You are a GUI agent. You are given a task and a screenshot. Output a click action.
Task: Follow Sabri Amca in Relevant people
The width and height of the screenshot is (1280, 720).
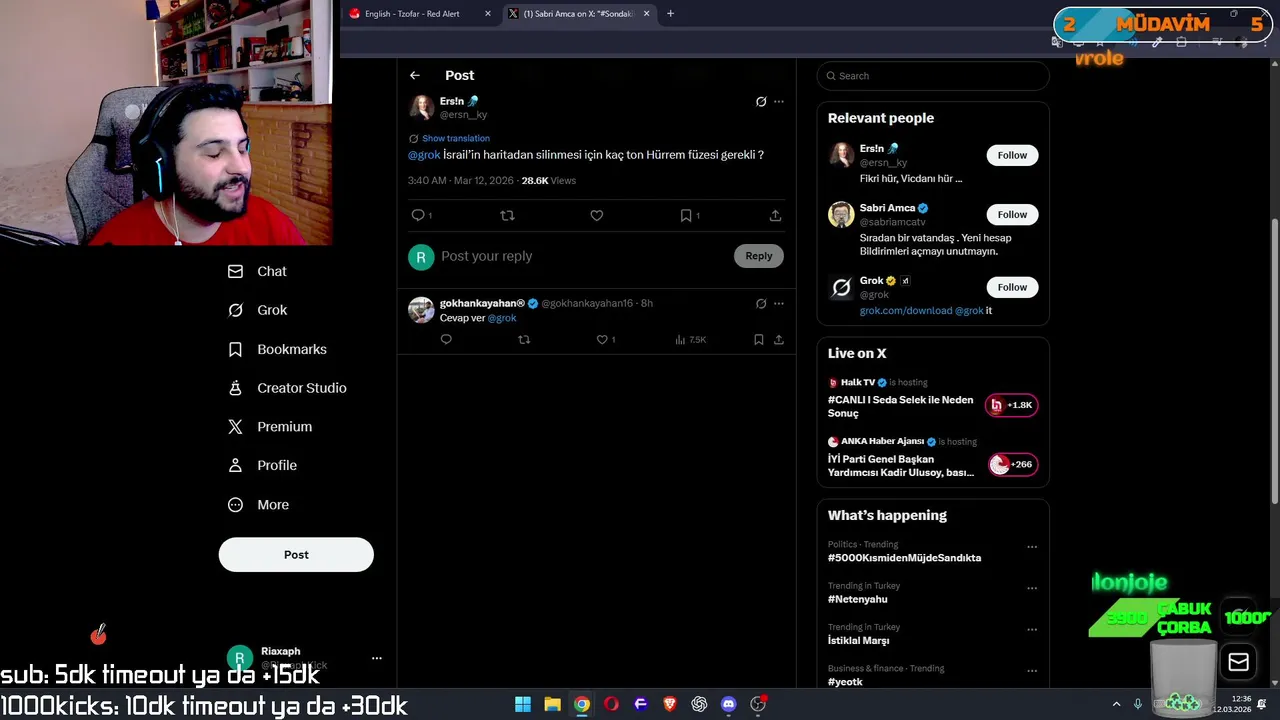pyautogui.click(x=1012, y=214)
